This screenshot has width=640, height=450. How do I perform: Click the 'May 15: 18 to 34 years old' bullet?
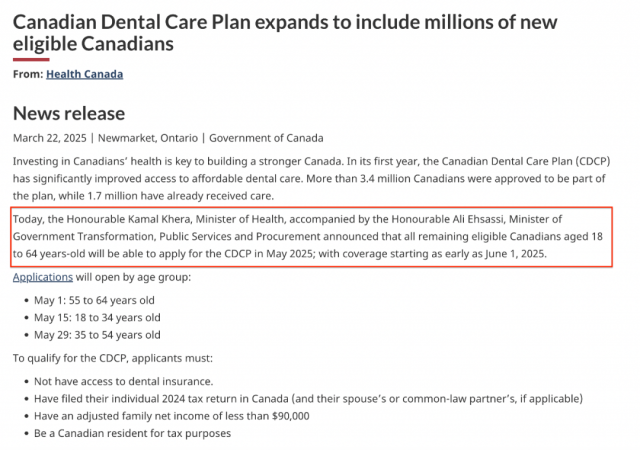(x=97, y=318)
